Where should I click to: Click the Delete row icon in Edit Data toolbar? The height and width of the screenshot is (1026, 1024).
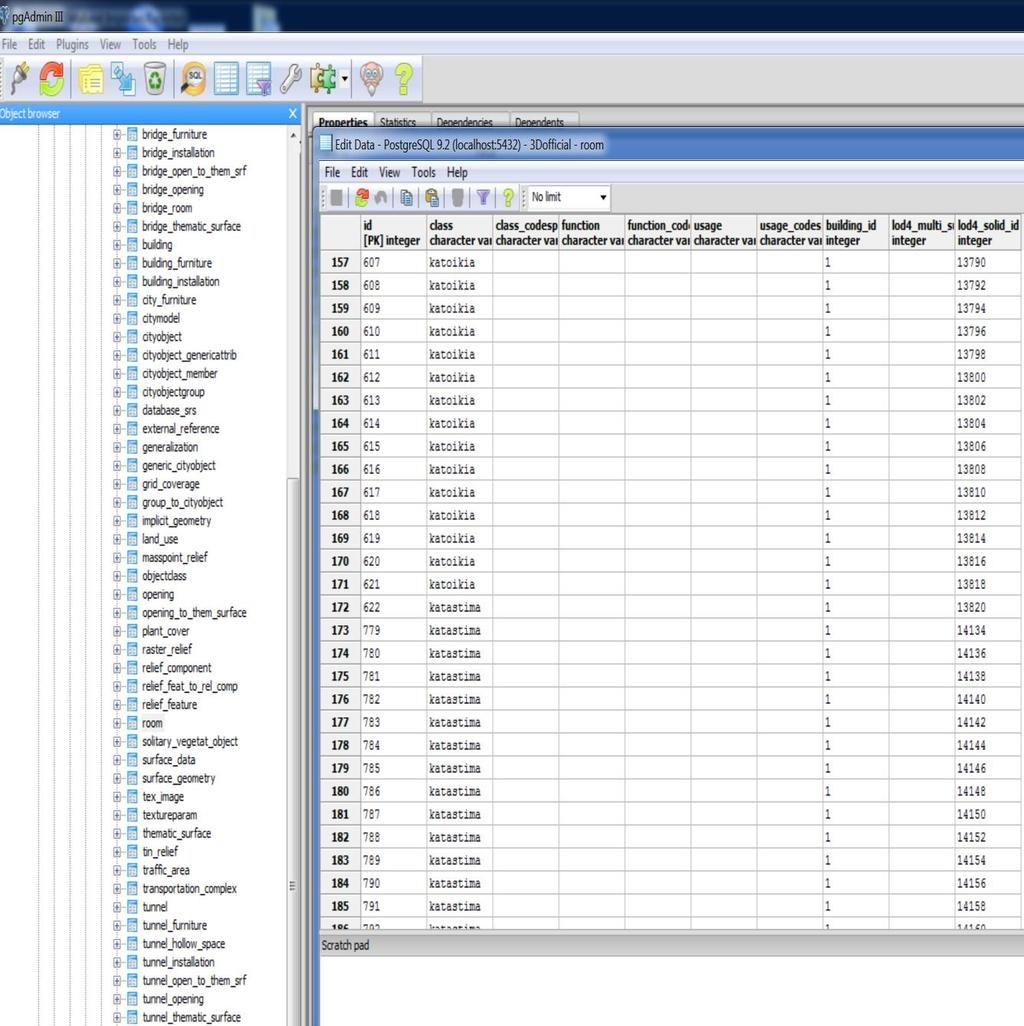coord(457,198)
